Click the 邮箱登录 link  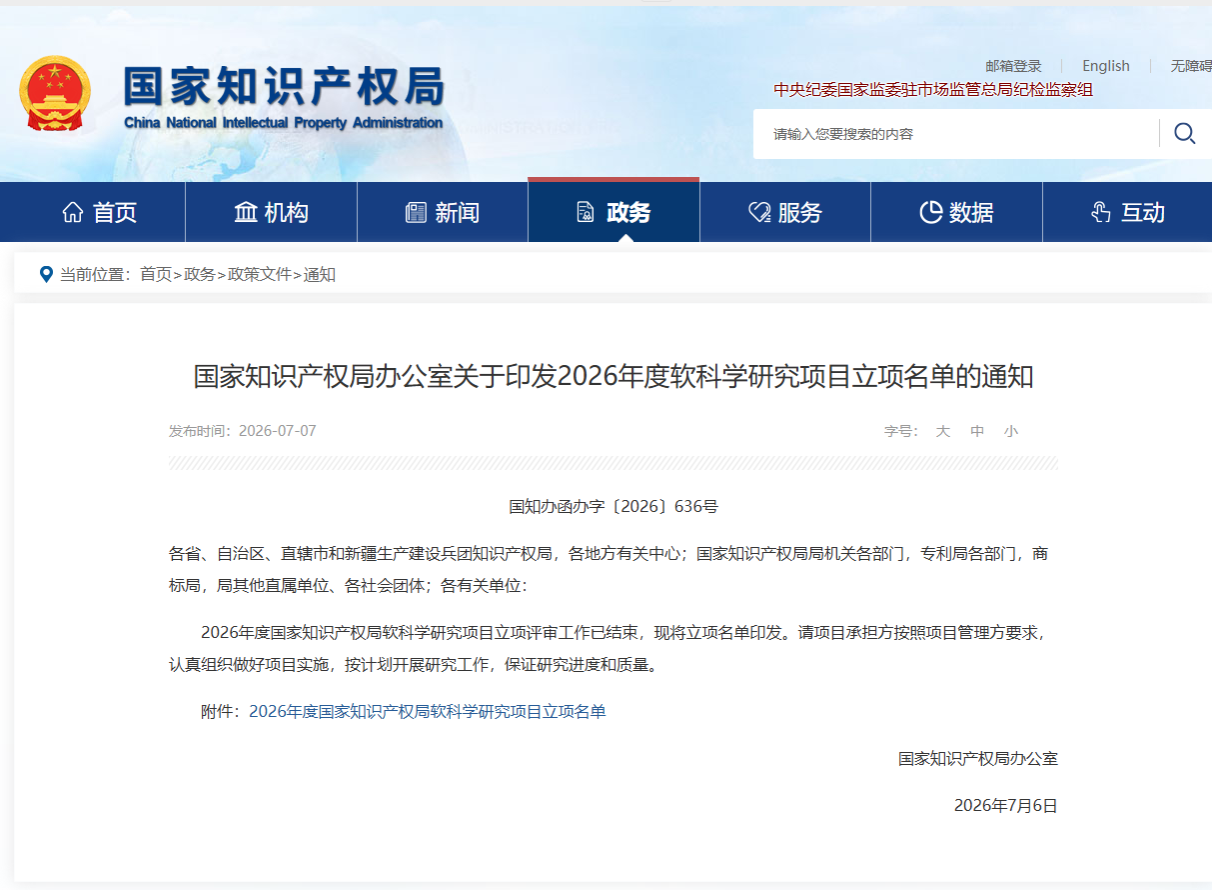pyautogui.click(x=1013, y=66)
